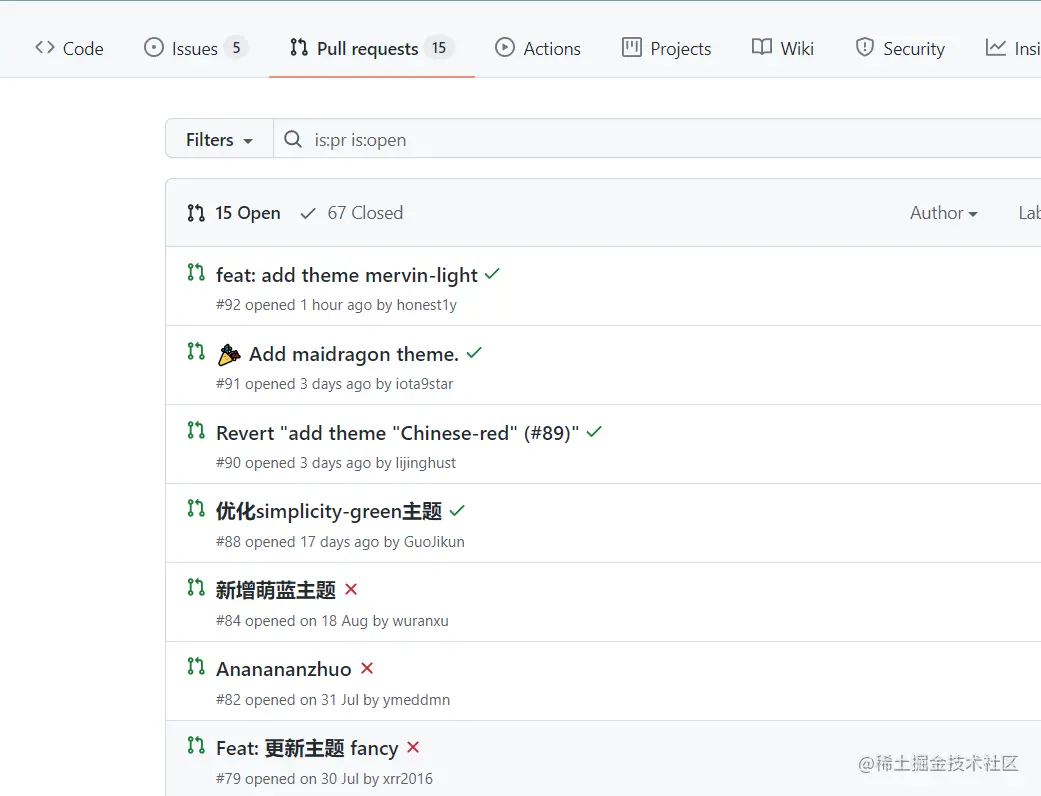
Task: Open author ymeddmn's pull requests
Action: 416,700
